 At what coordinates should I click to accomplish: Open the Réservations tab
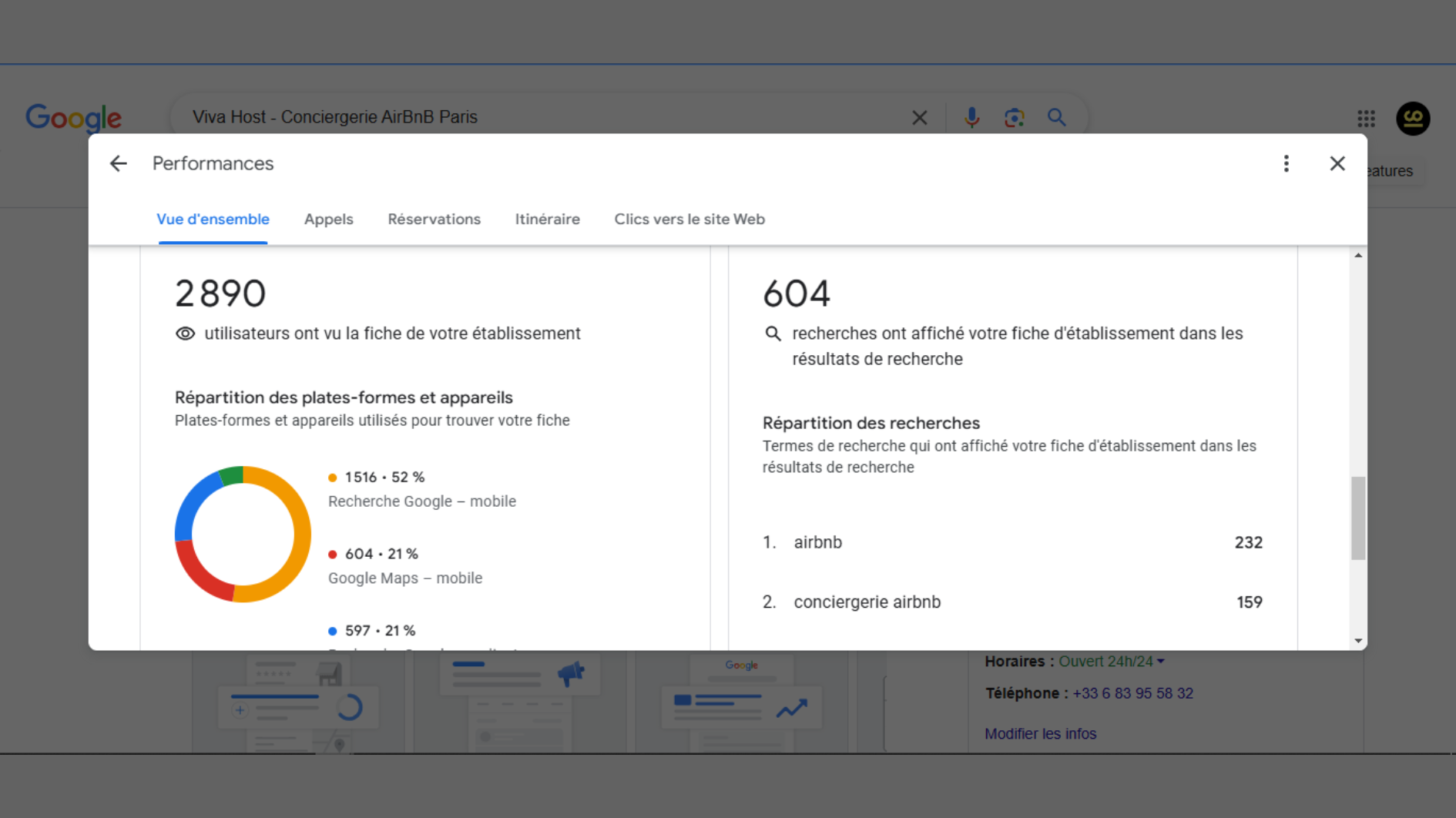coord(434,220)
